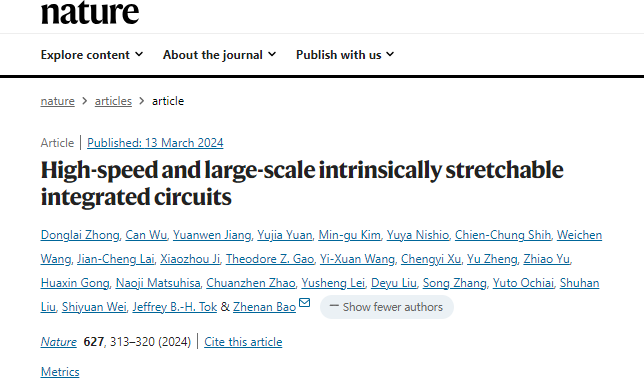This screenshot has width=644, height=385.
Task: Click the nature logo
Action: [90, 12]
